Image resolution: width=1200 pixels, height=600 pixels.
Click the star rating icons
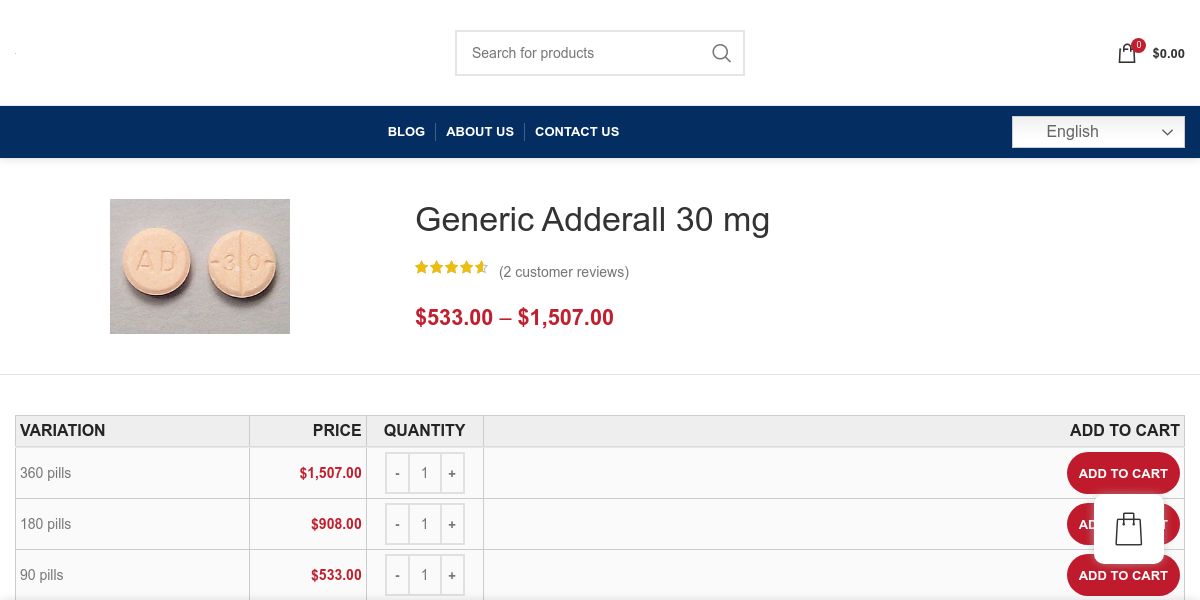pos(451,268)
